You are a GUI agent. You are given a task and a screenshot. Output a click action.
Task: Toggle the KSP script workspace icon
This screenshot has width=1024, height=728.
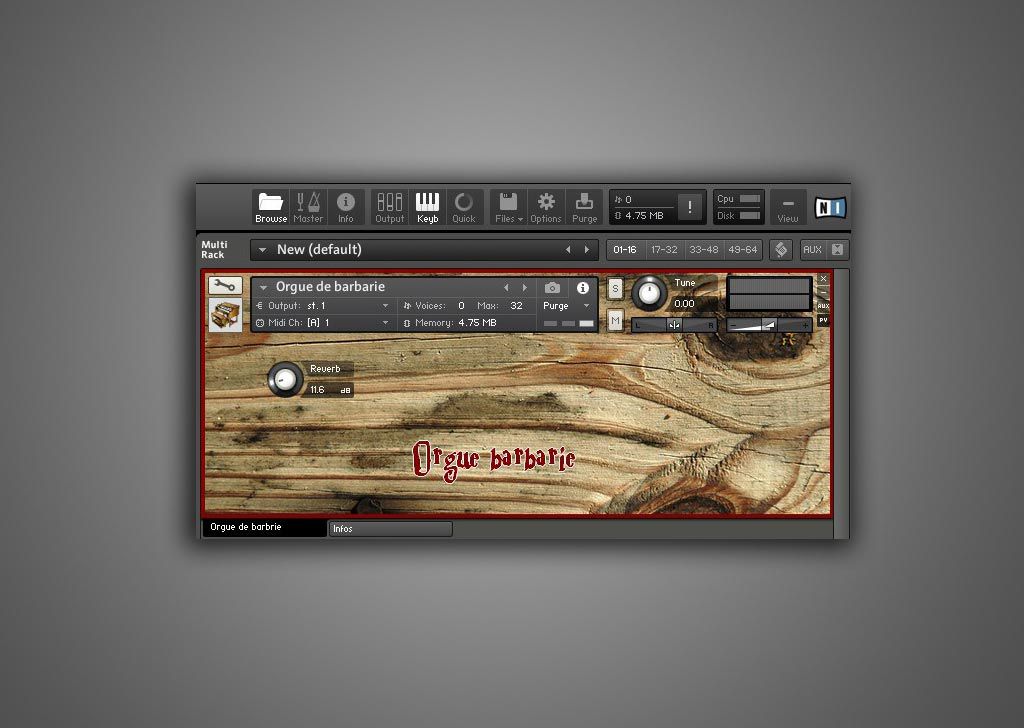(x=780, y=249)
